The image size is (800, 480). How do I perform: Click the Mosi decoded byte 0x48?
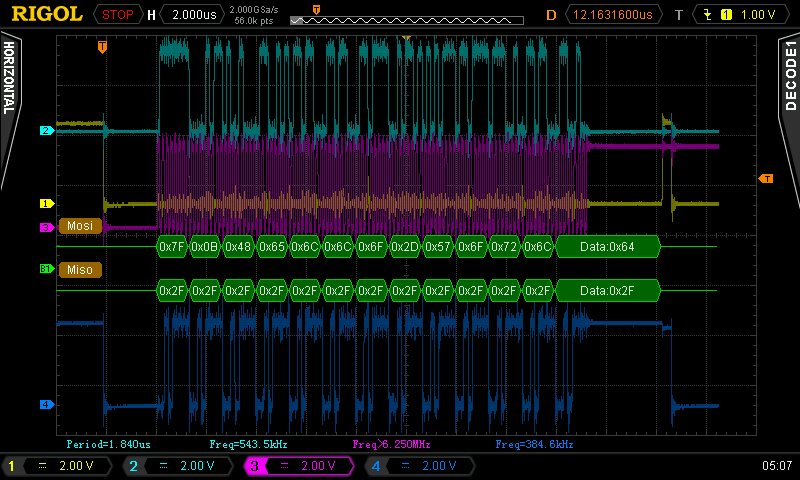(x=238, y=246)
